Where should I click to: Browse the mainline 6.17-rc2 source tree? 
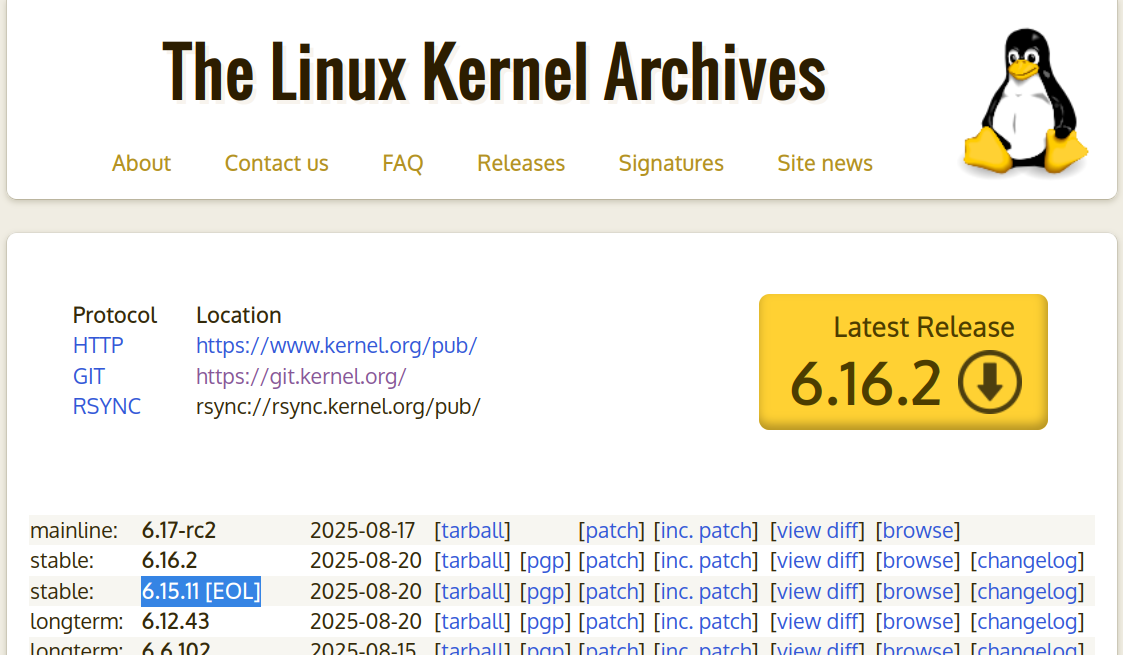(x=917, y=530)
